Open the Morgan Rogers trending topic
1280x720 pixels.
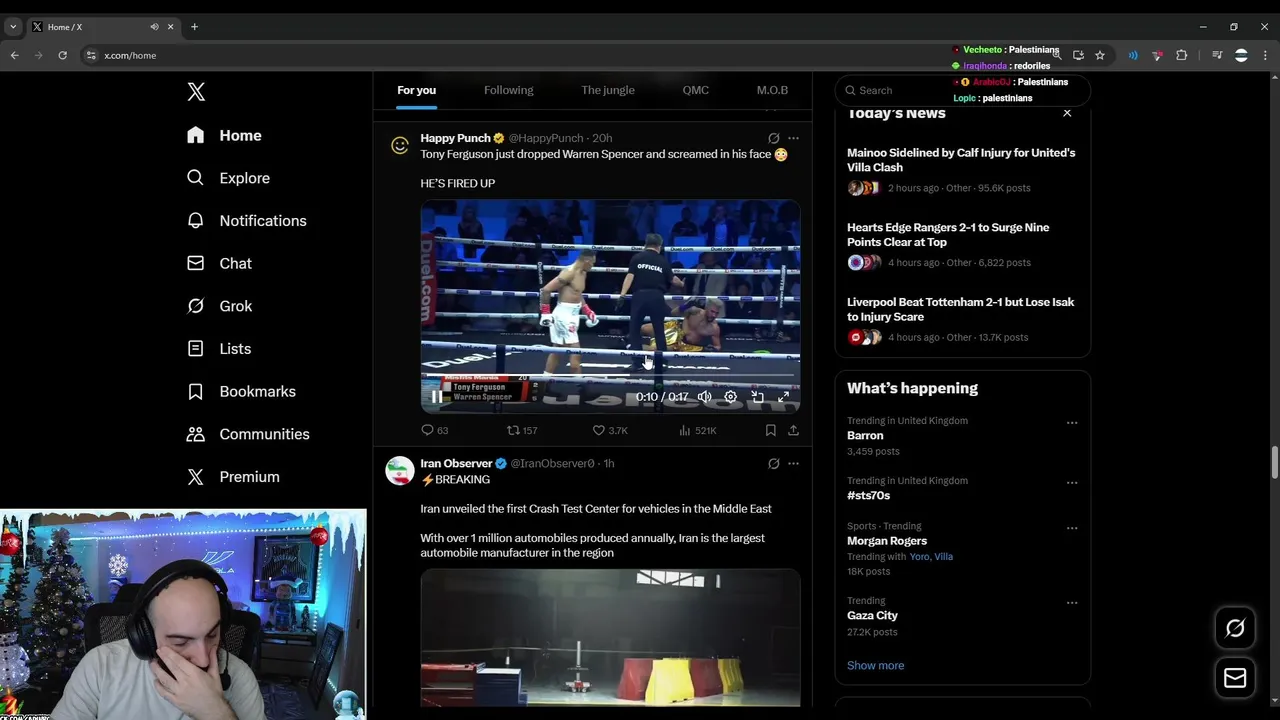point(887,541)
